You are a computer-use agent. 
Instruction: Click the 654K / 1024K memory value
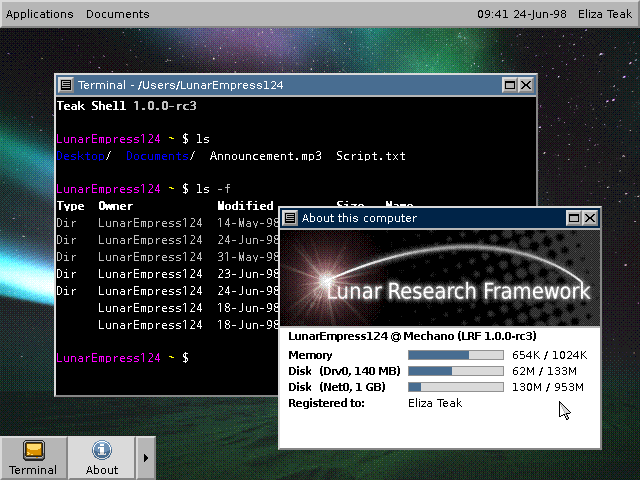point(549,355)
